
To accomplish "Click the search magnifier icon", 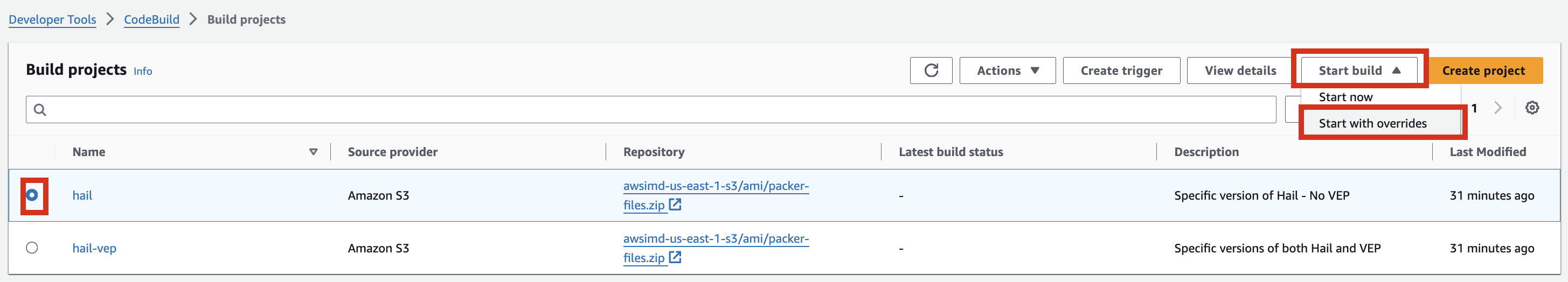I will pos(40,109).
